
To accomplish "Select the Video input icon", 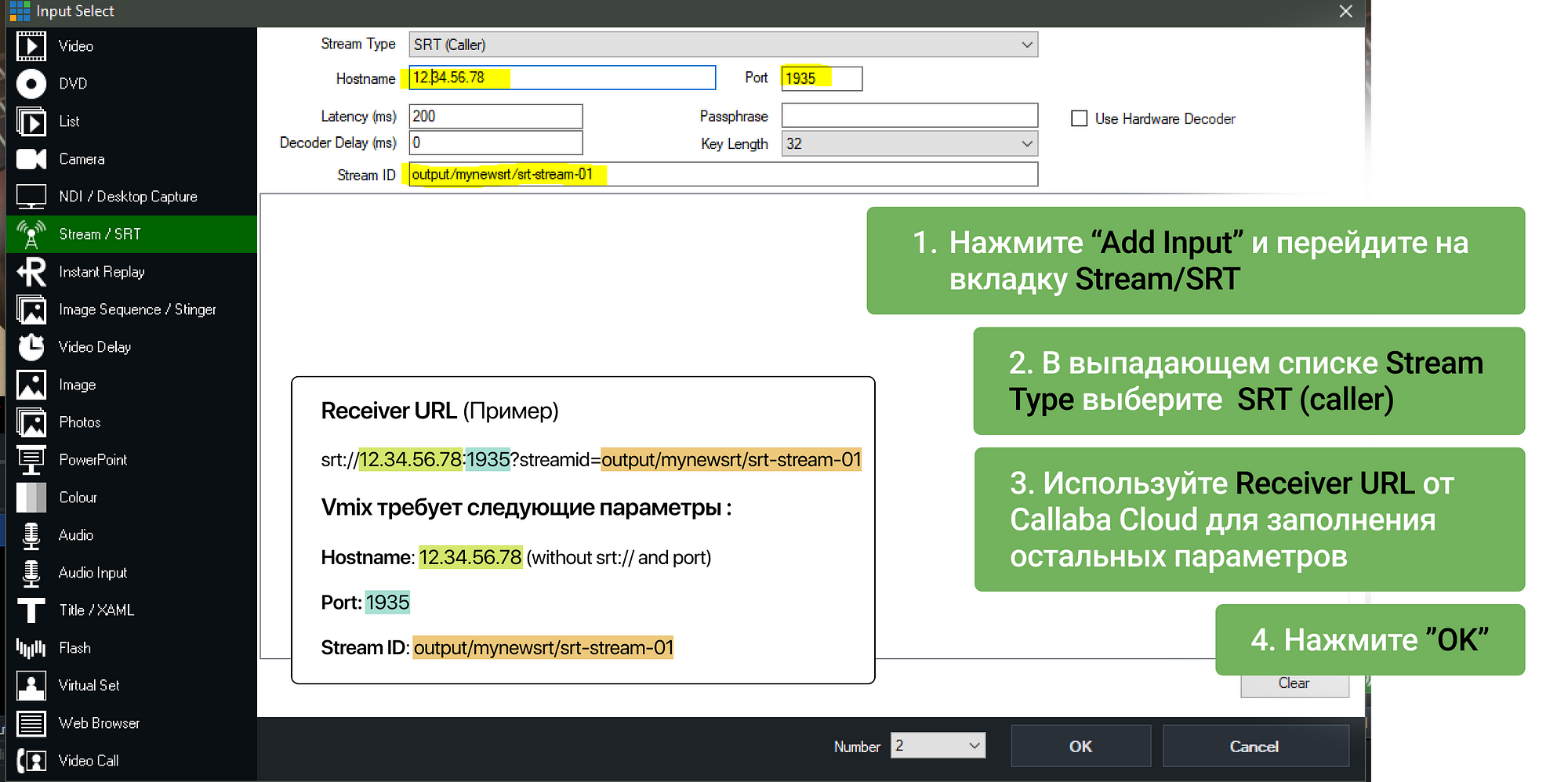I will [x=31, y=46].
